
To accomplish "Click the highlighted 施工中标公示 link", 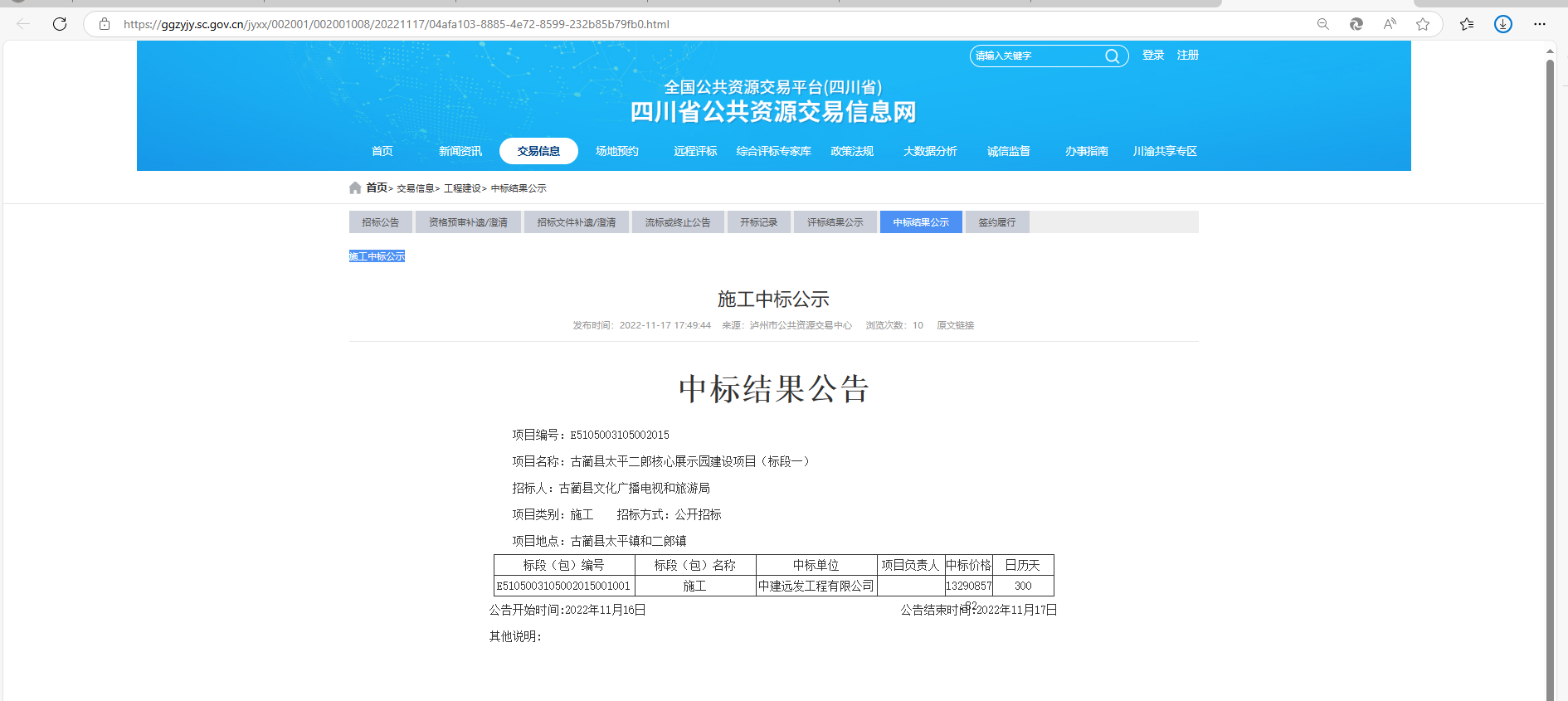I will (x=377, y=256).
